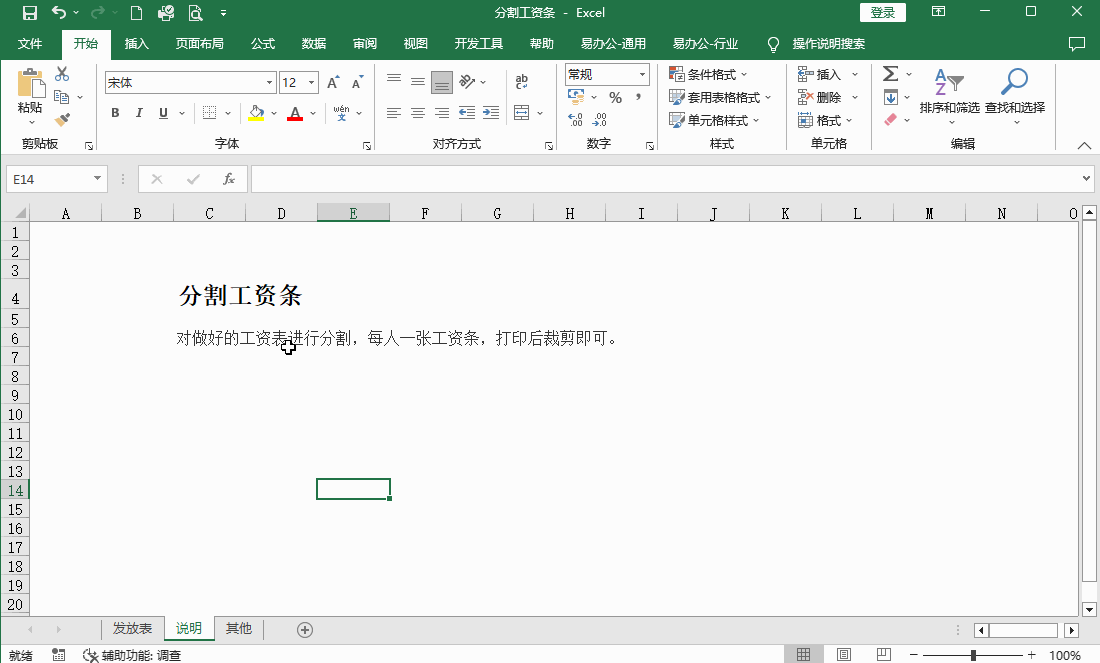The height and width of the screenshot is (663, 1100).
Task: Apply the red font color
Action: [x=295, y=113]
